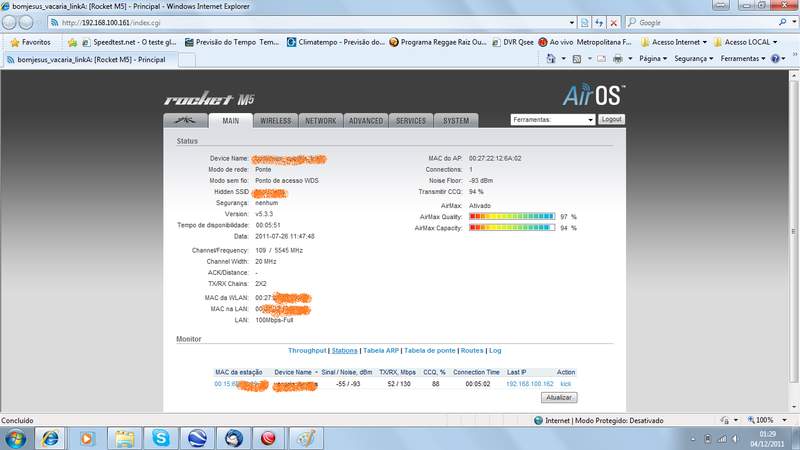Open Paint from the taskbar
The width and height of the screenshot is (800, 450).
point(306,439)
